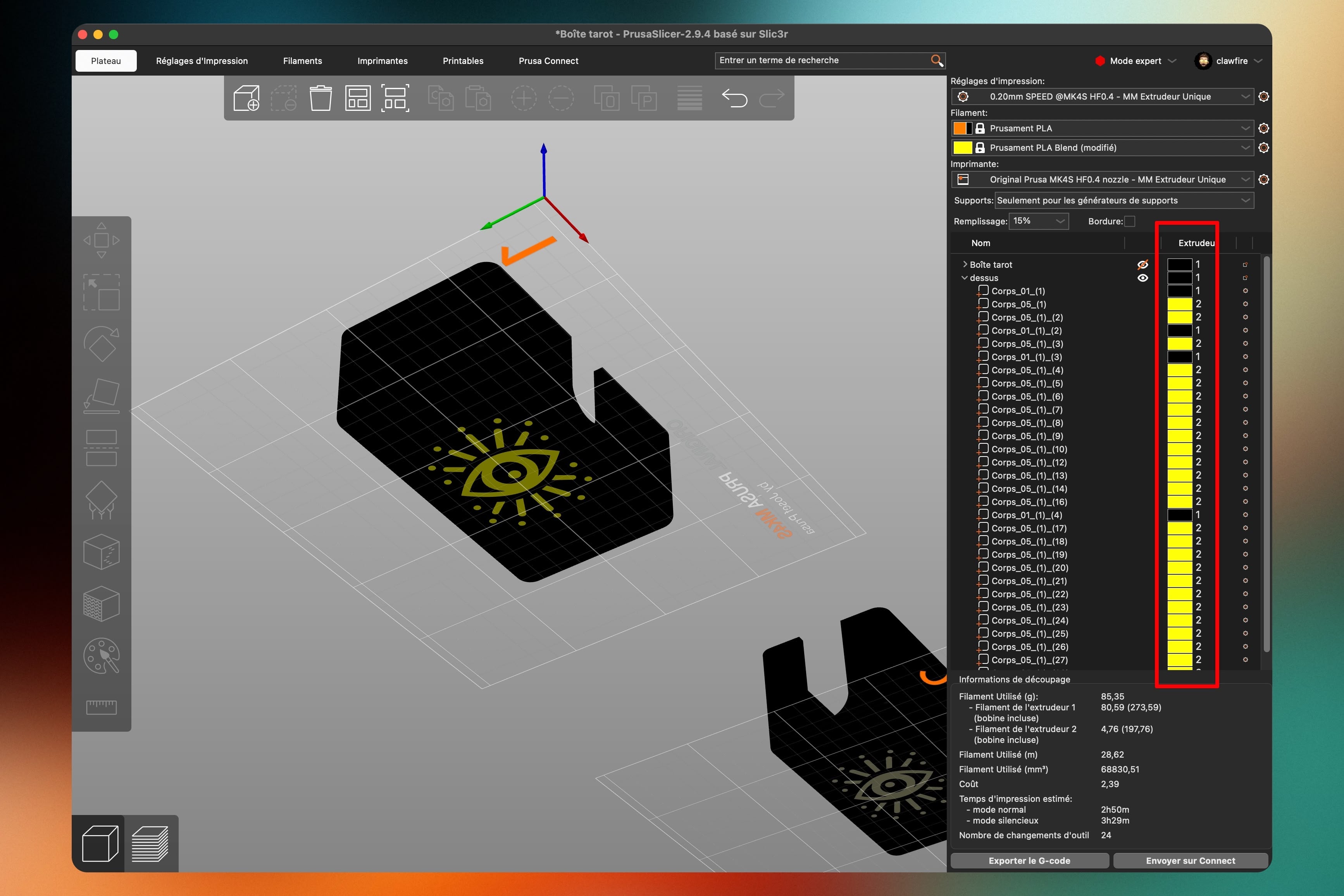Hide the dessus object via eye icon
The image size is (1344, 896).
(x=1142, y=278)
